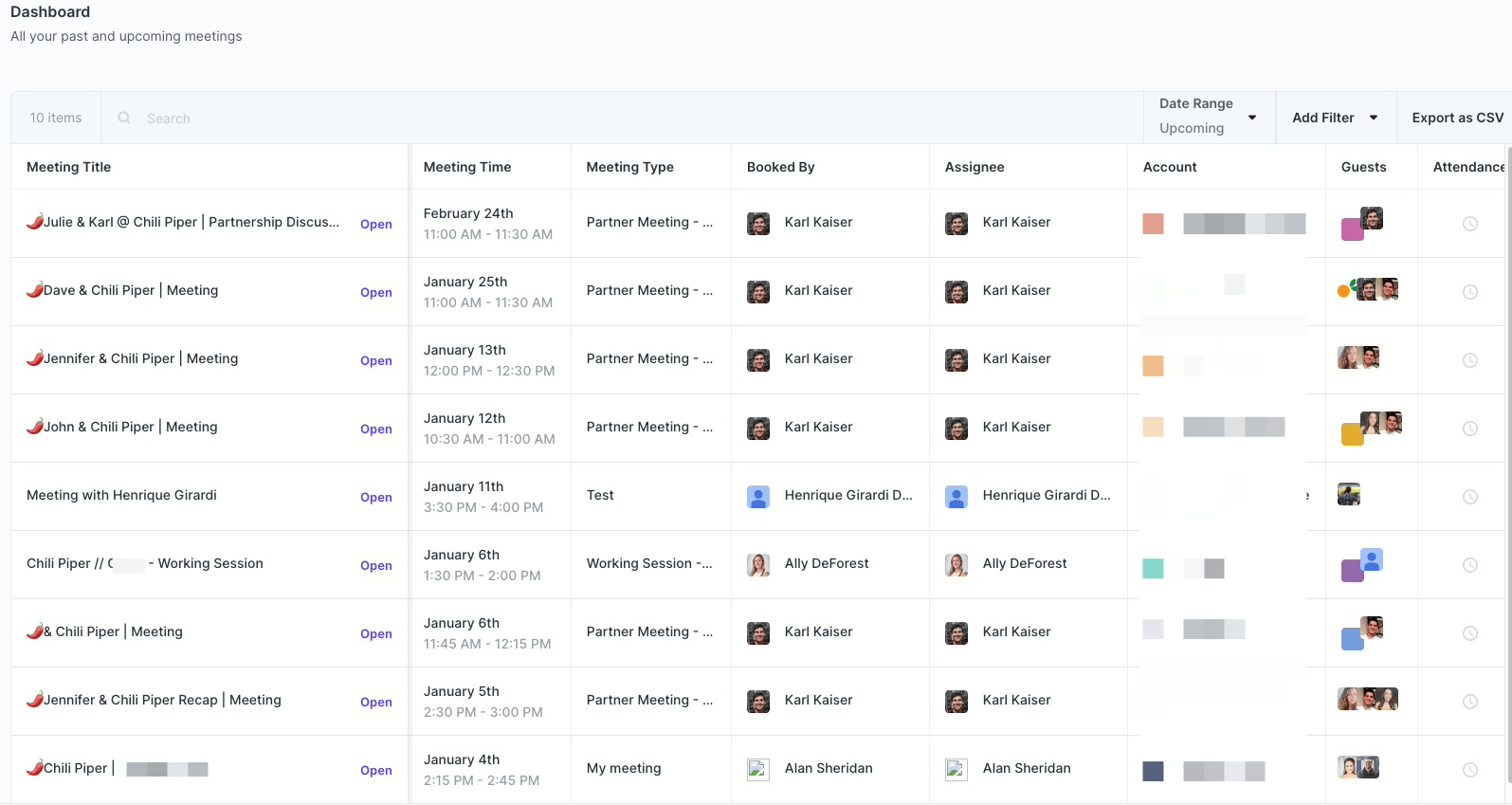Open Meeting with Henrique Girardi
Viewport: 1512px width, 805px height.
point(376,497)
